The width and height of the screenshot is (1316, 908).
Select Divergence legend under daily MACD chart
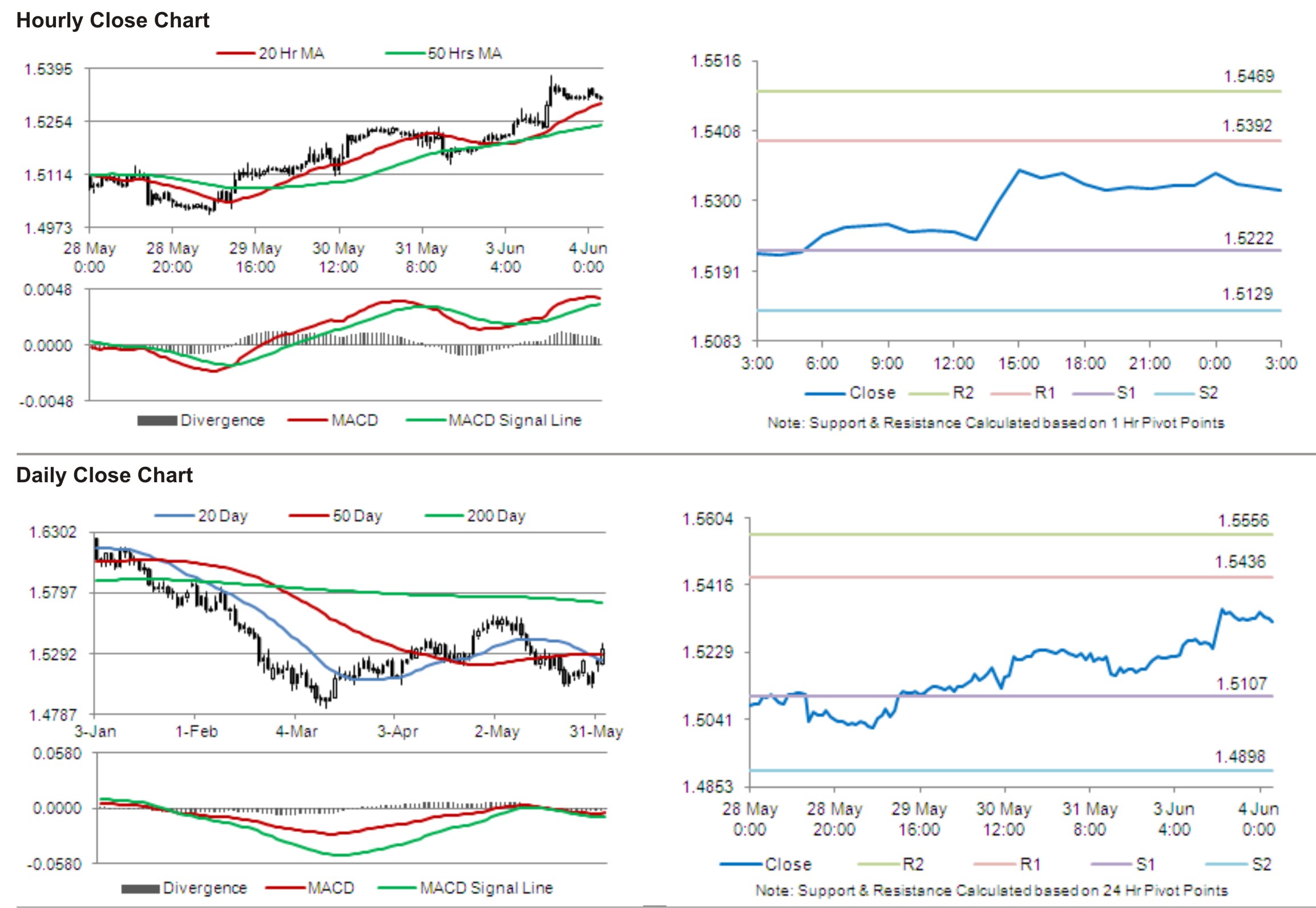pyautogui.click(x=184, y=888)
